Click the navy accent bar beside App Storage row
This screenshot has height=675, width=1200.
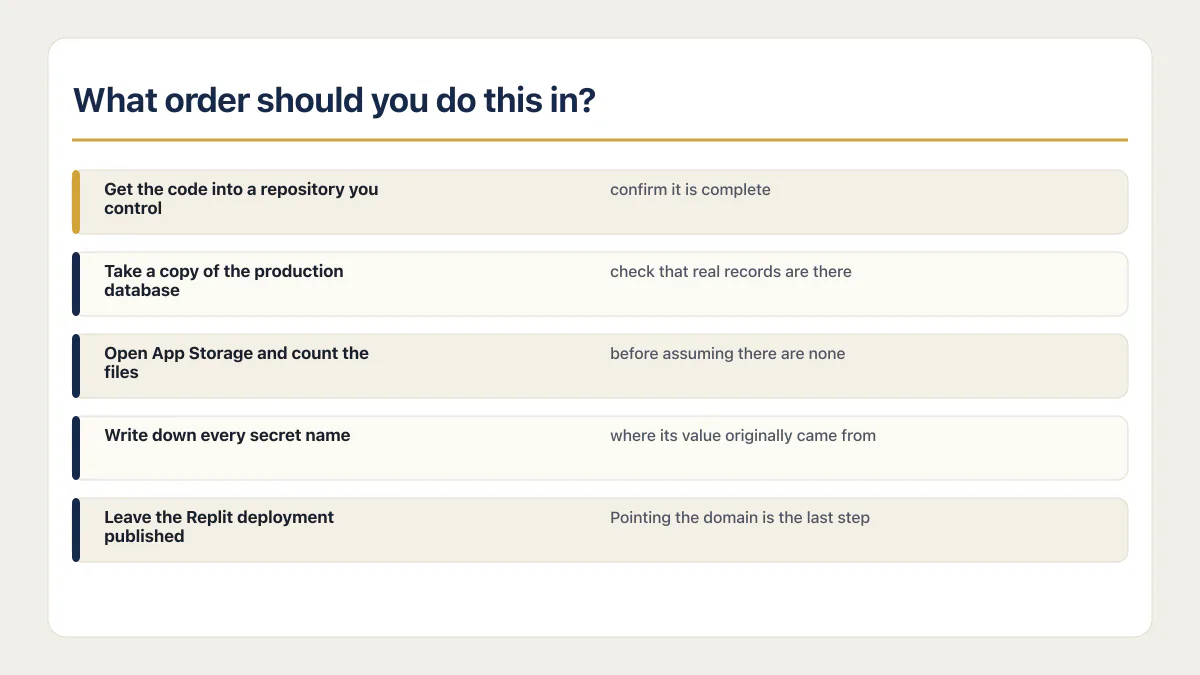(76, 366)
